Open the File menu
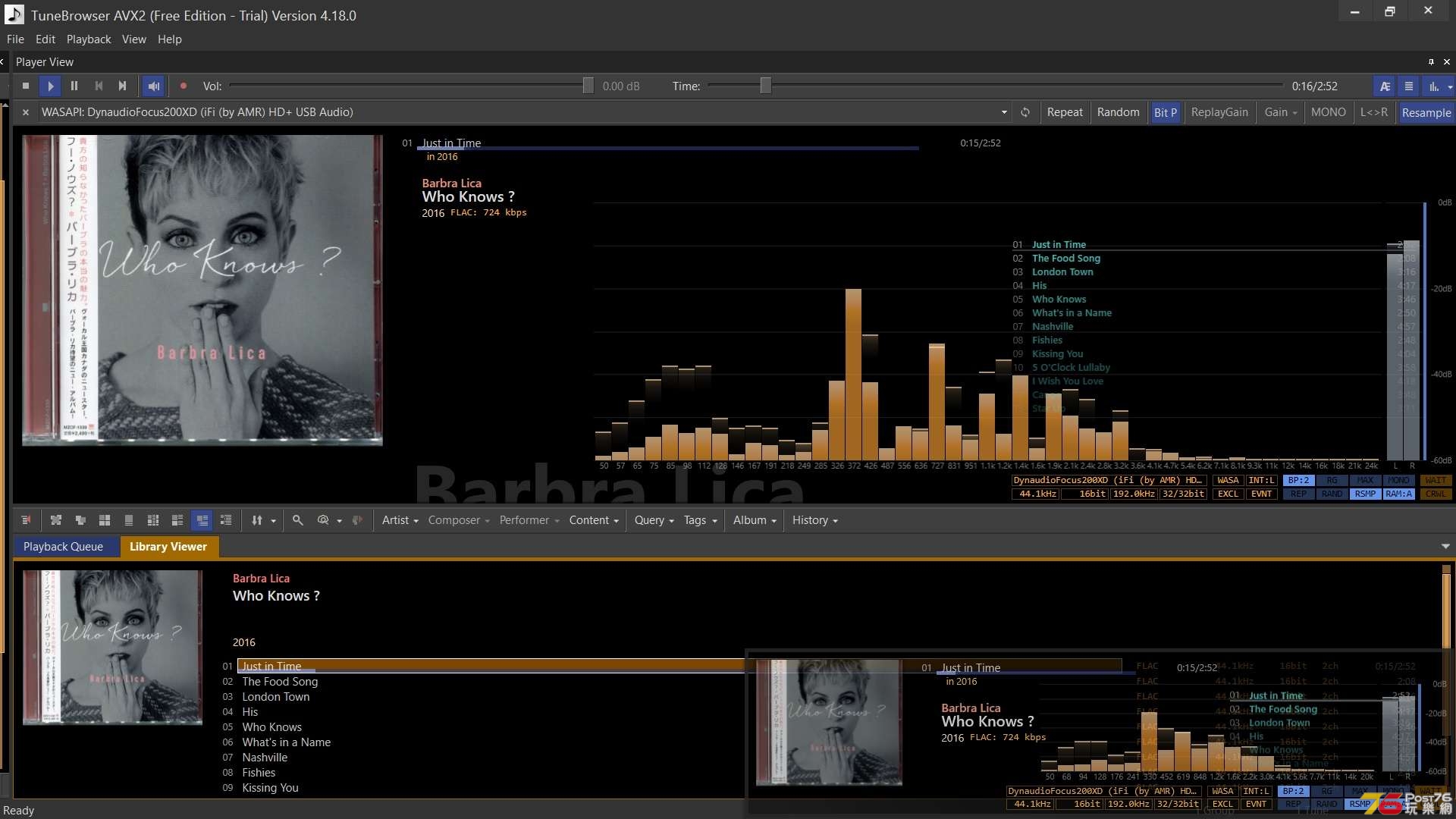This screenshot has height=819, width=1456. (x=15, y=39)
